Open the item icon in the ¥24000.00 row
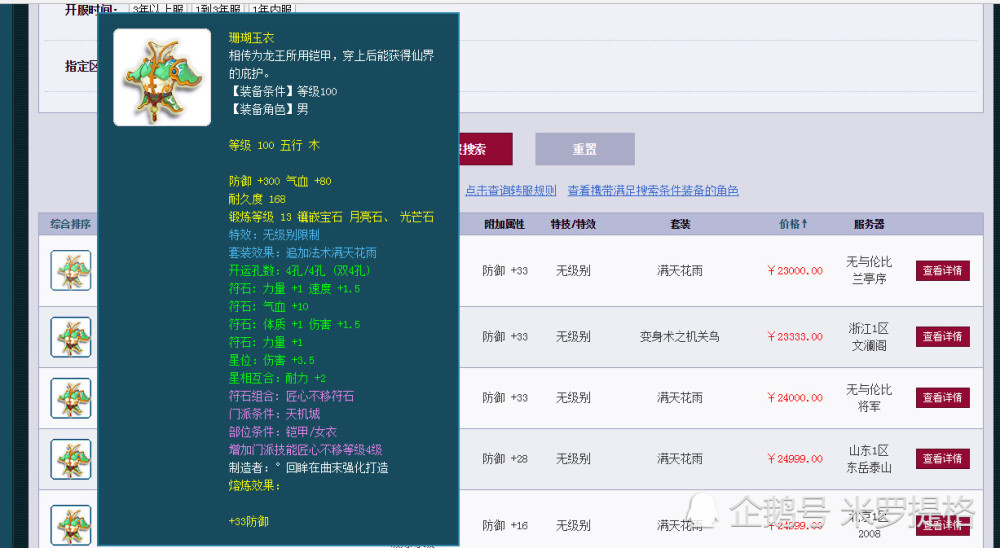This screenshot has height=548, width=1000. point(71,398)
